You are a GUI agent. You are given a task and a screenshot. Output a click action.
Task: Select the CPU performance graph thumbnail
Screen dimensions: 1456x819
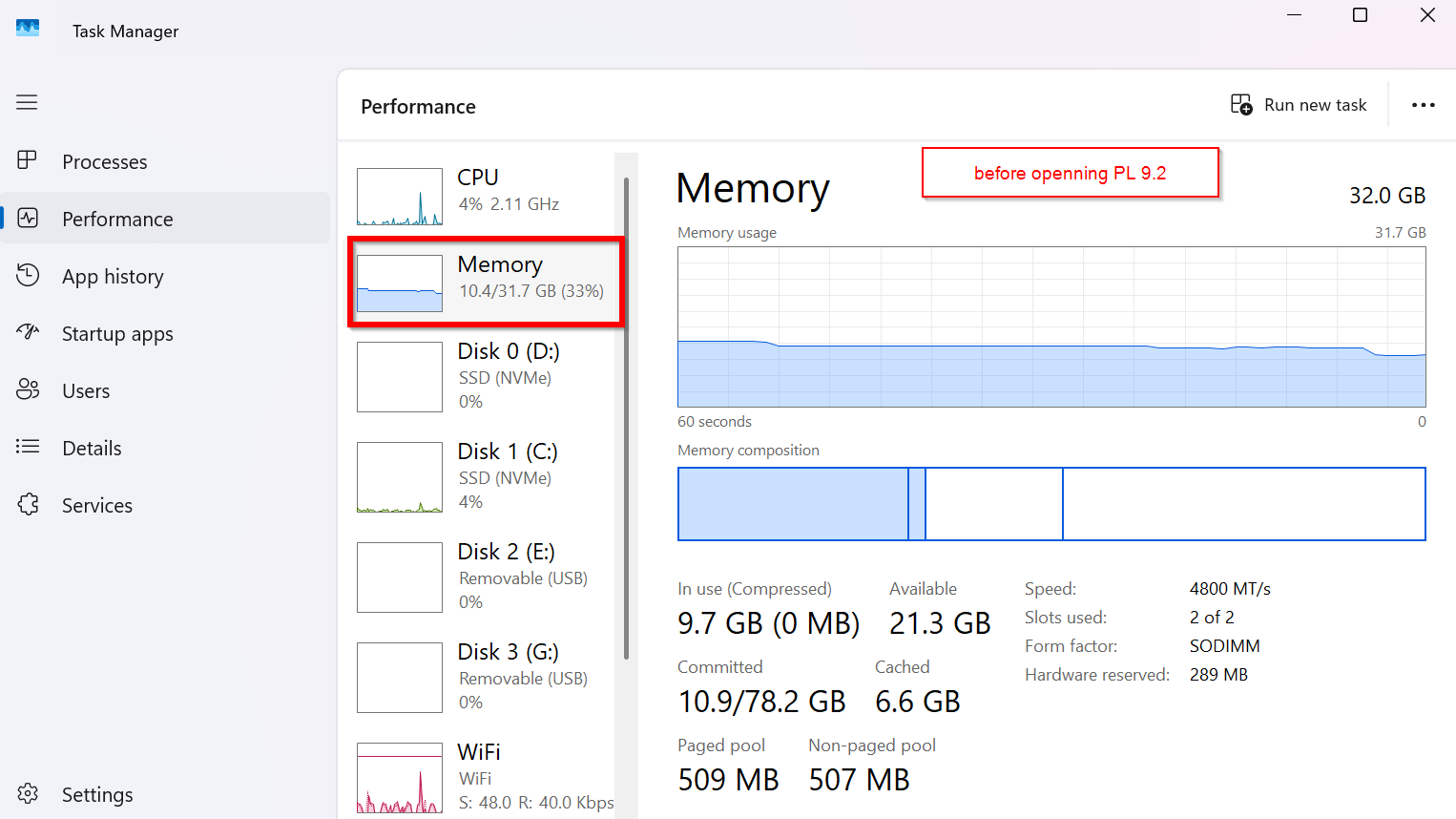pos(399,196)
